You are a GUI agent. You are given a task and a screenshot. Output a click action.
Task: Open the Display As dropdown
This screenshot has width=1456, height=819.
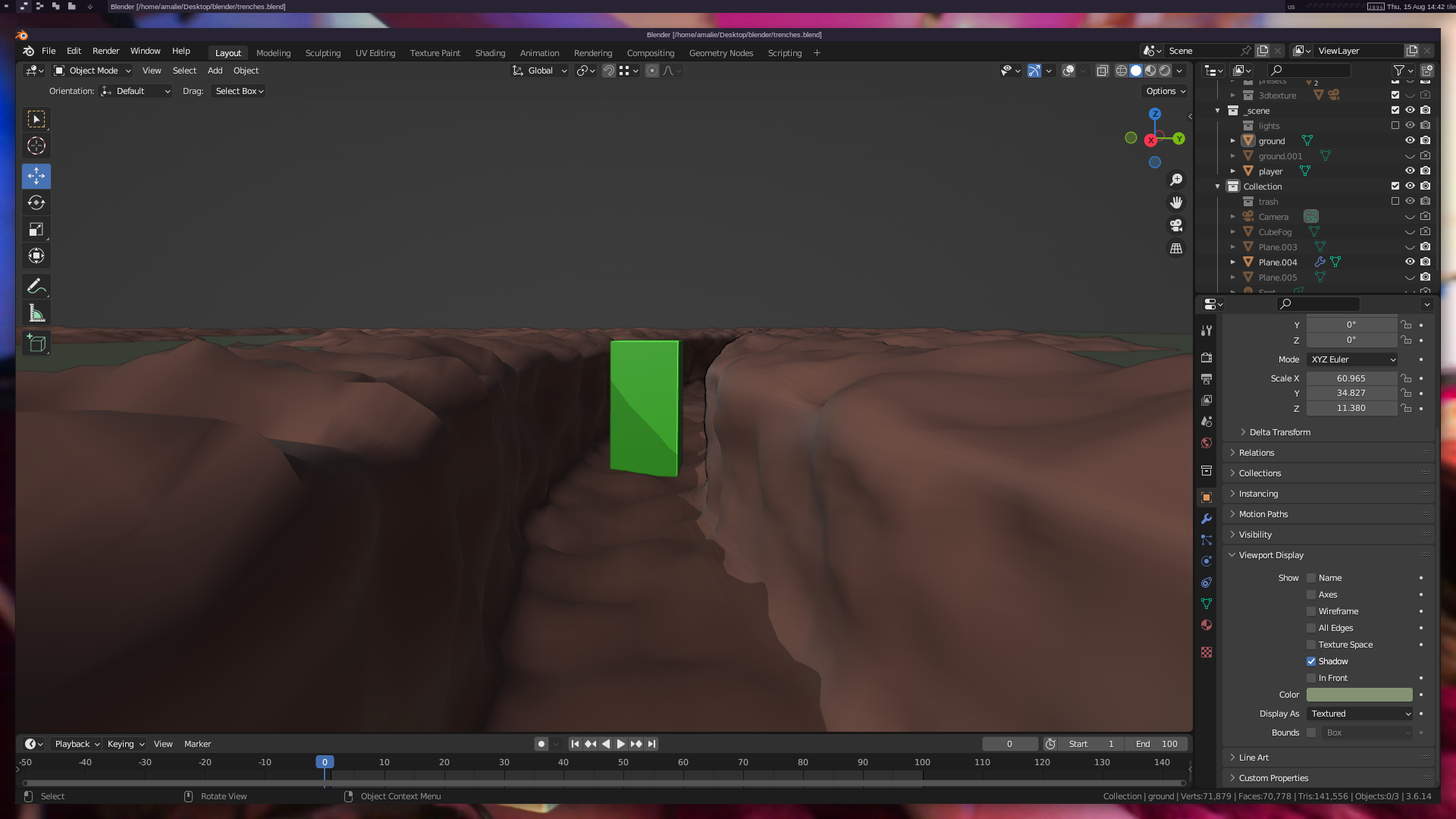[x=1360, y=714]
